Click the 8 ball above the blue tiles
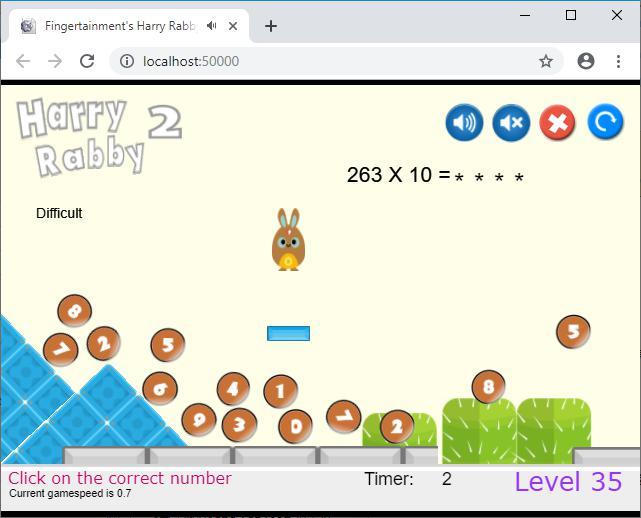641x518 pixels. 74,311
